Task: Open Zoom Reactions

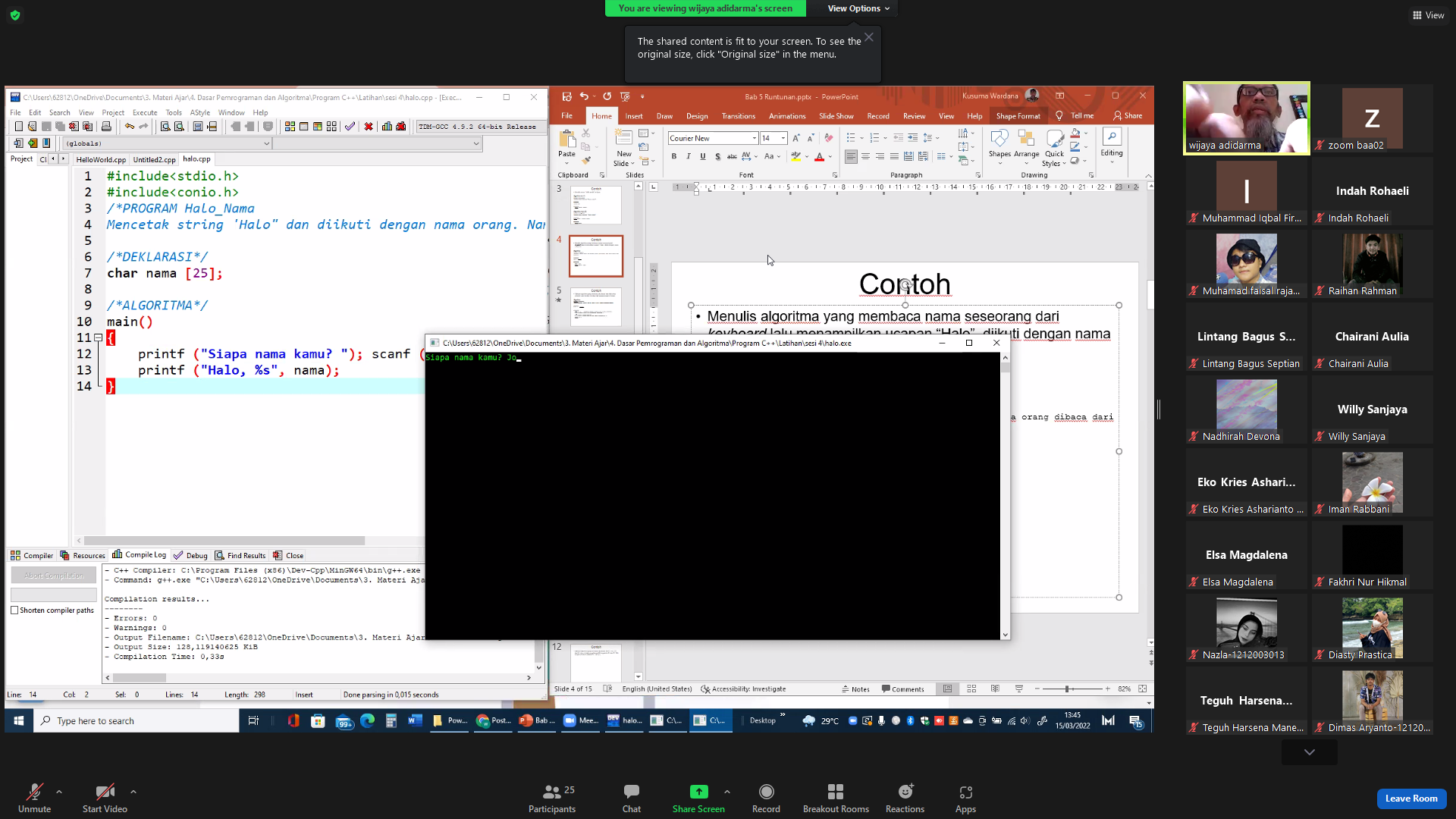Action: [x=905, y=799]
